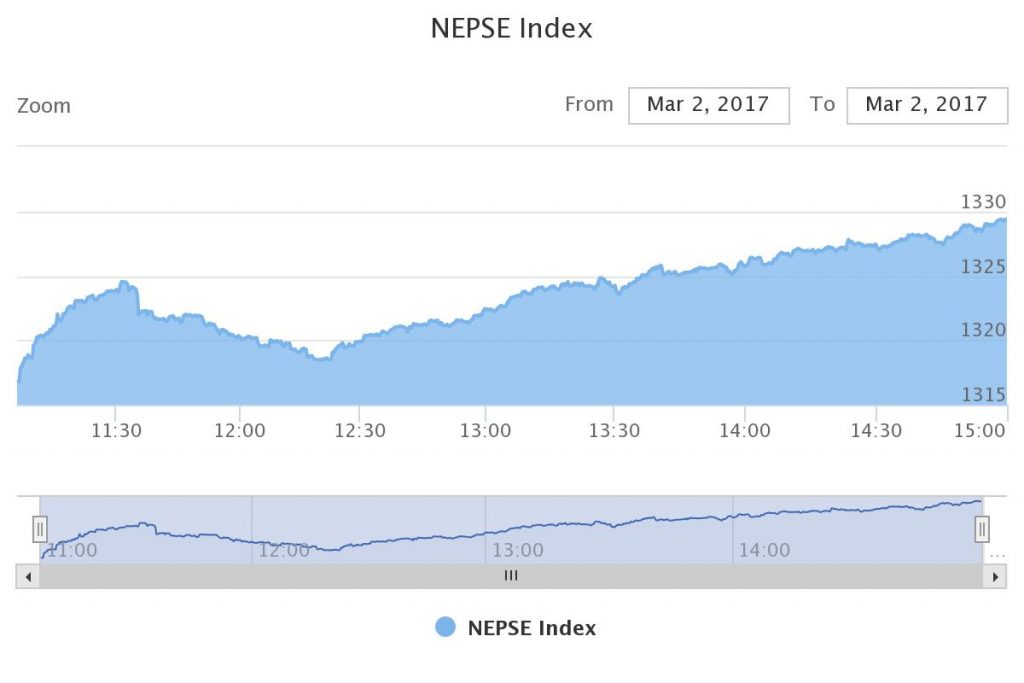Click the blue NEPSE Index legend circle
This screenshot has width=1024, height=683.
(x=446, y=627)
